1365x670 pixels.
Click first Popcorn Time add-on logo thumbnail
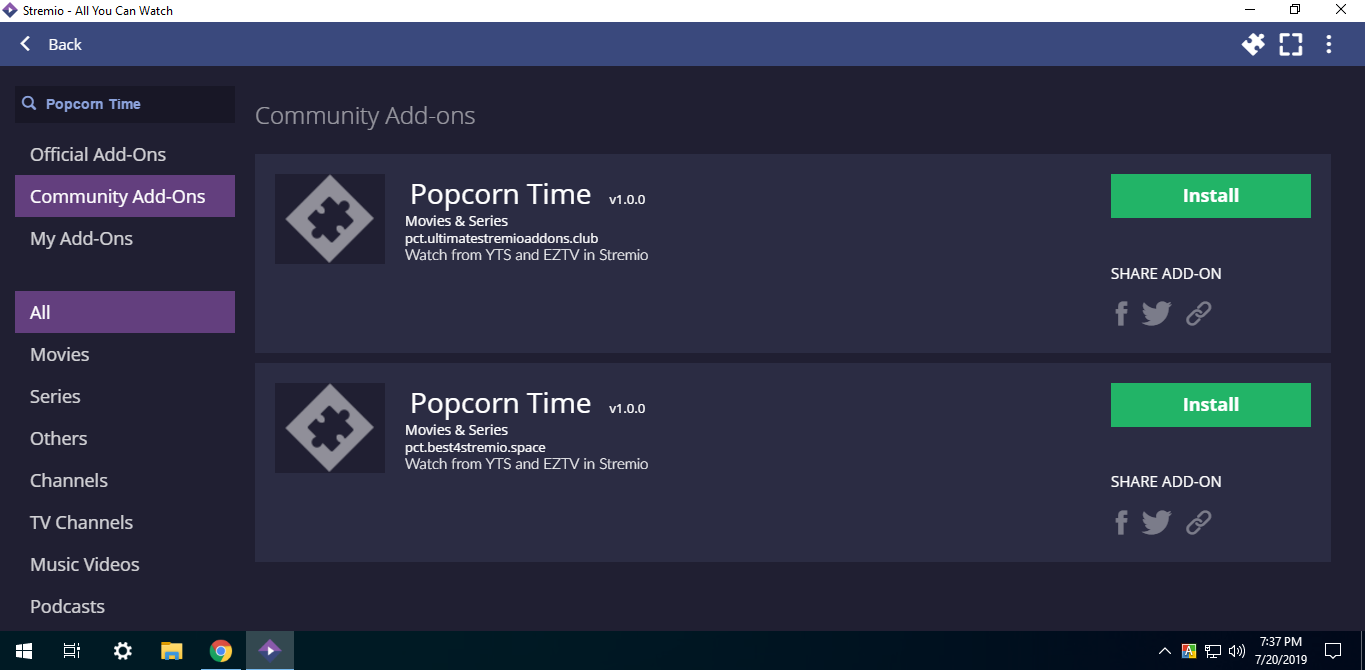[x=330, y=219]
